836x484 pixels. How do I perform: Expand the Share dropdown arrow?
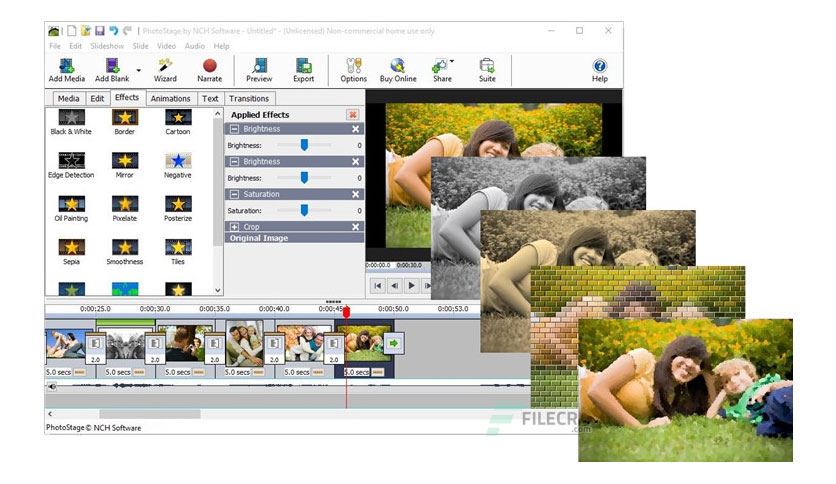(452, 61)
